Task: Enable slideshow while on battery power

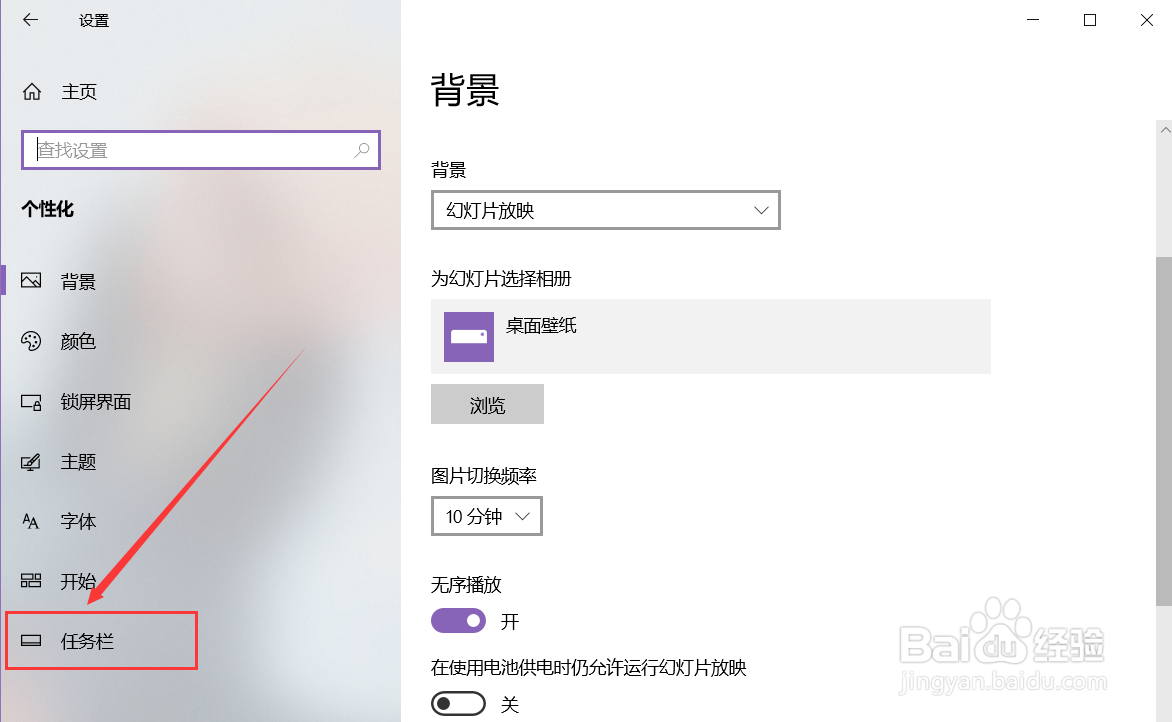Action: pos(458,703)
